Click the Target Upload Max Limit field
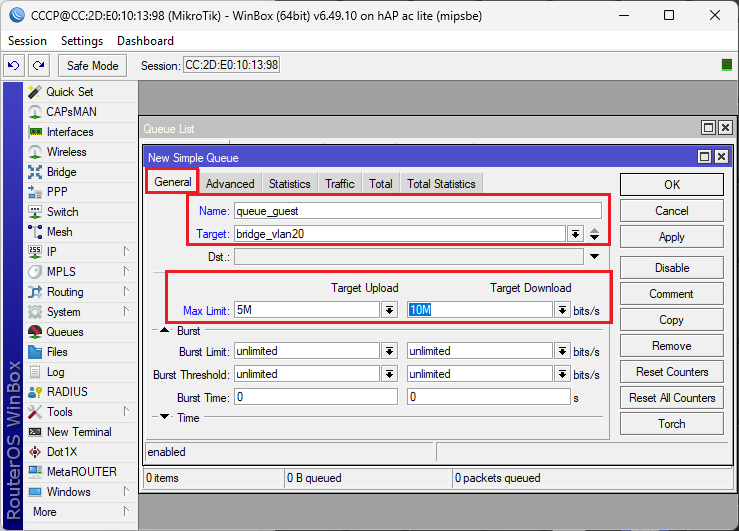The height and width of the screenshot is (531, 739). pyautogui.click(x=307, y=310)
